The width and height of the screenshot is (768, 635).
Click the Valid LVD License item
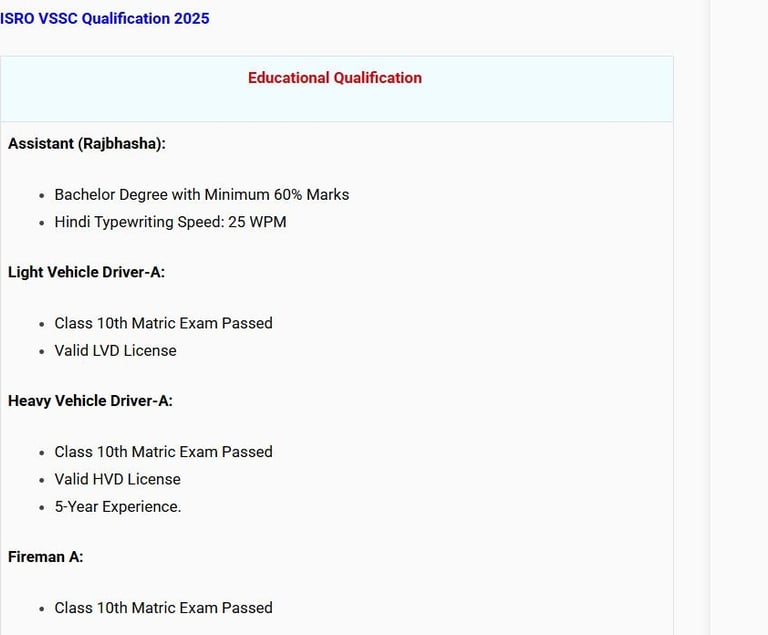pyautogui.click(x=116, y=351)
